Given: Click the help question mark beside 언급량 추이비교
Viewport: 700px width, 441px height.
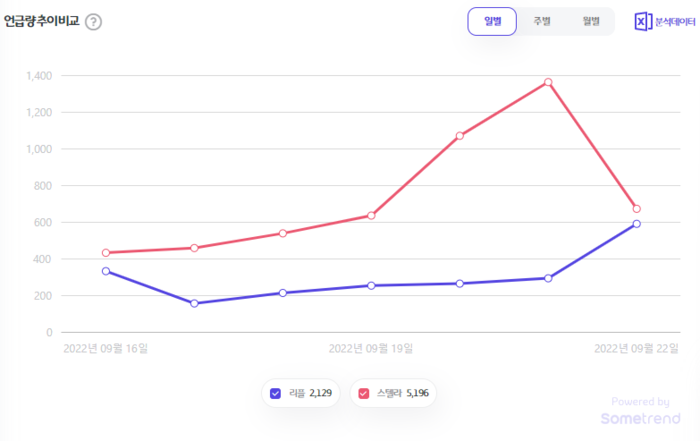Looking at the screenshot, I should click(x=93, y=22).
